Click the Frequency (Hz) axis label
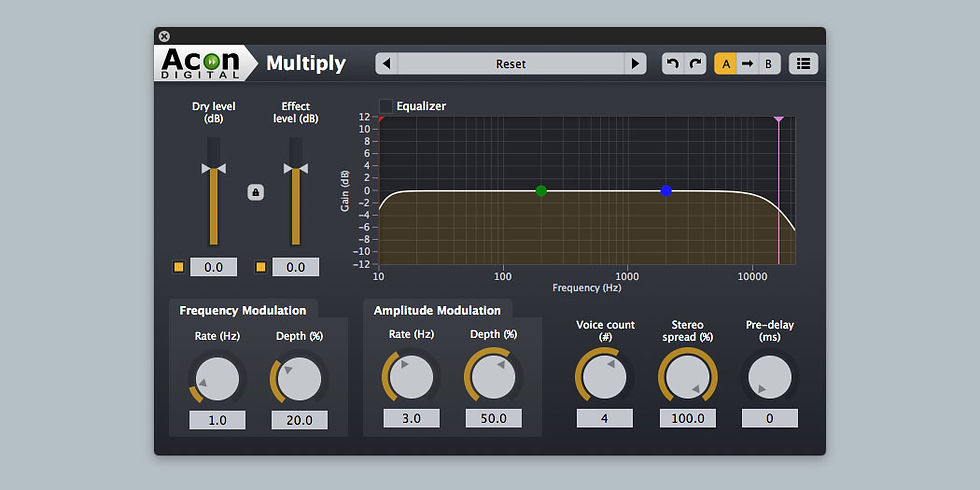980x490 pixels. [x=587, y=288]
